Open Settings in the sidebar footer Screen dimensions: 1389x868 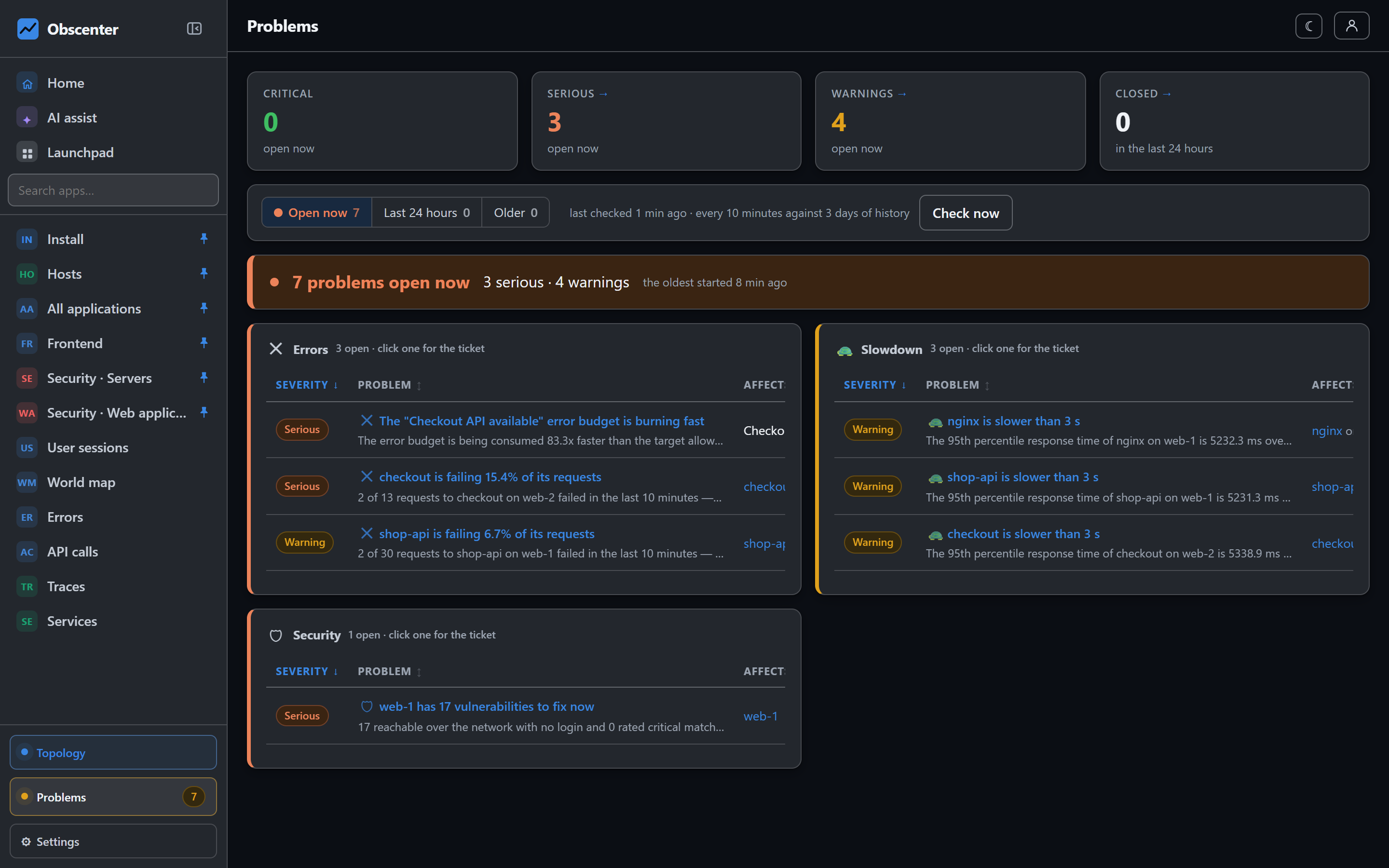click(113, 841)
